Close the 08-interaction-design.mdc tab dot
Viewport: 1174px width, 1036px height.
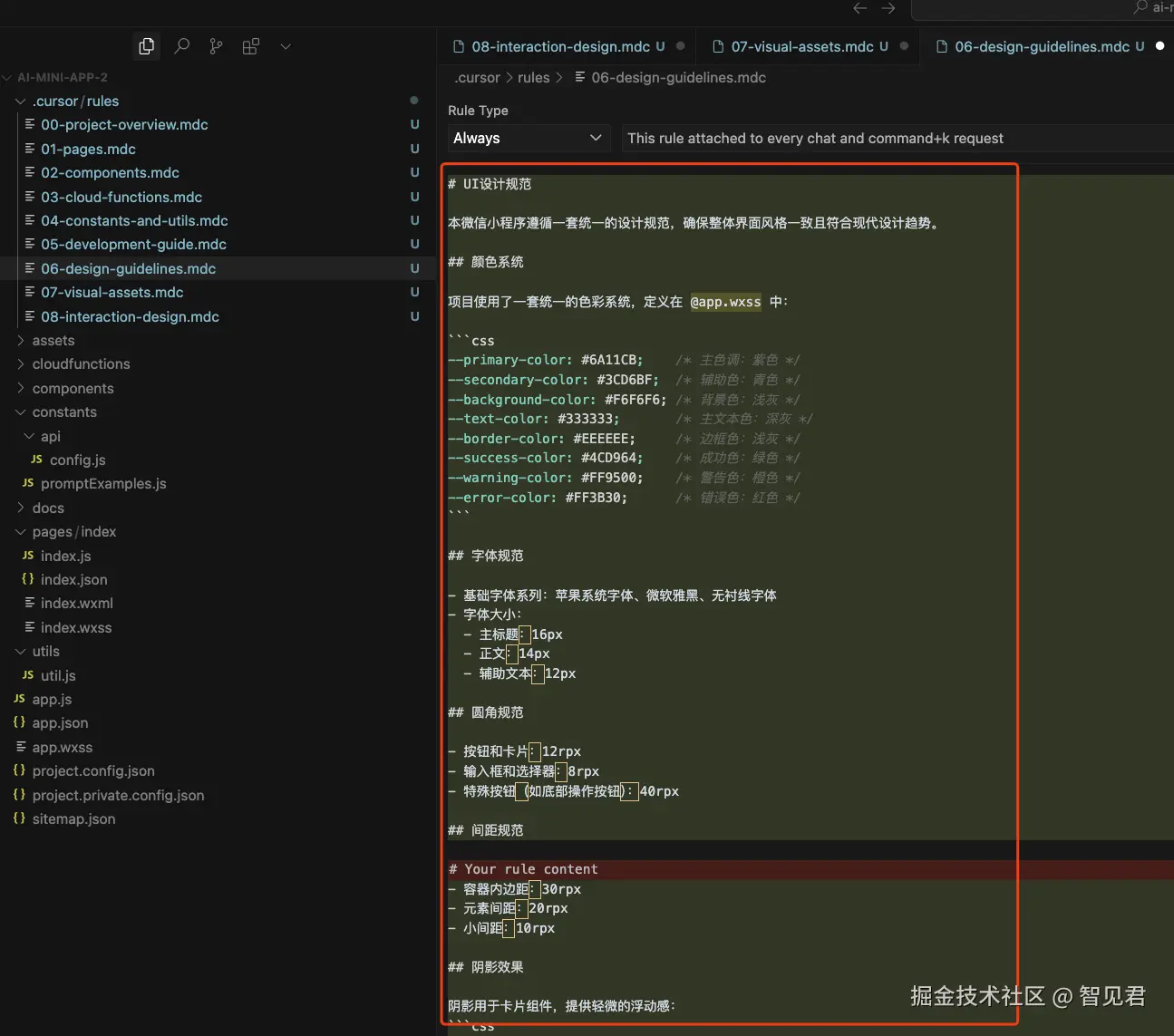pos(680,46)
